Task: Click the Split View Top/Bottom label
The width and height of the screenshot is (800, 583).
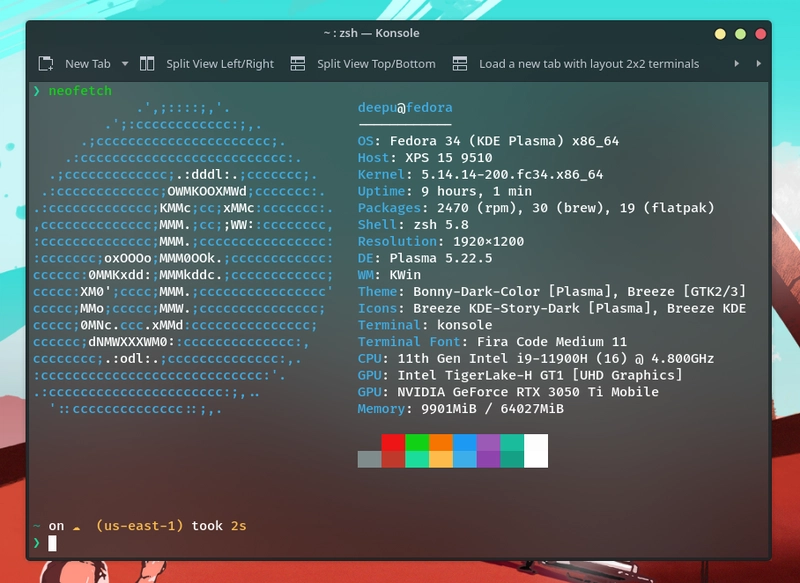Action: pos(376,64)
